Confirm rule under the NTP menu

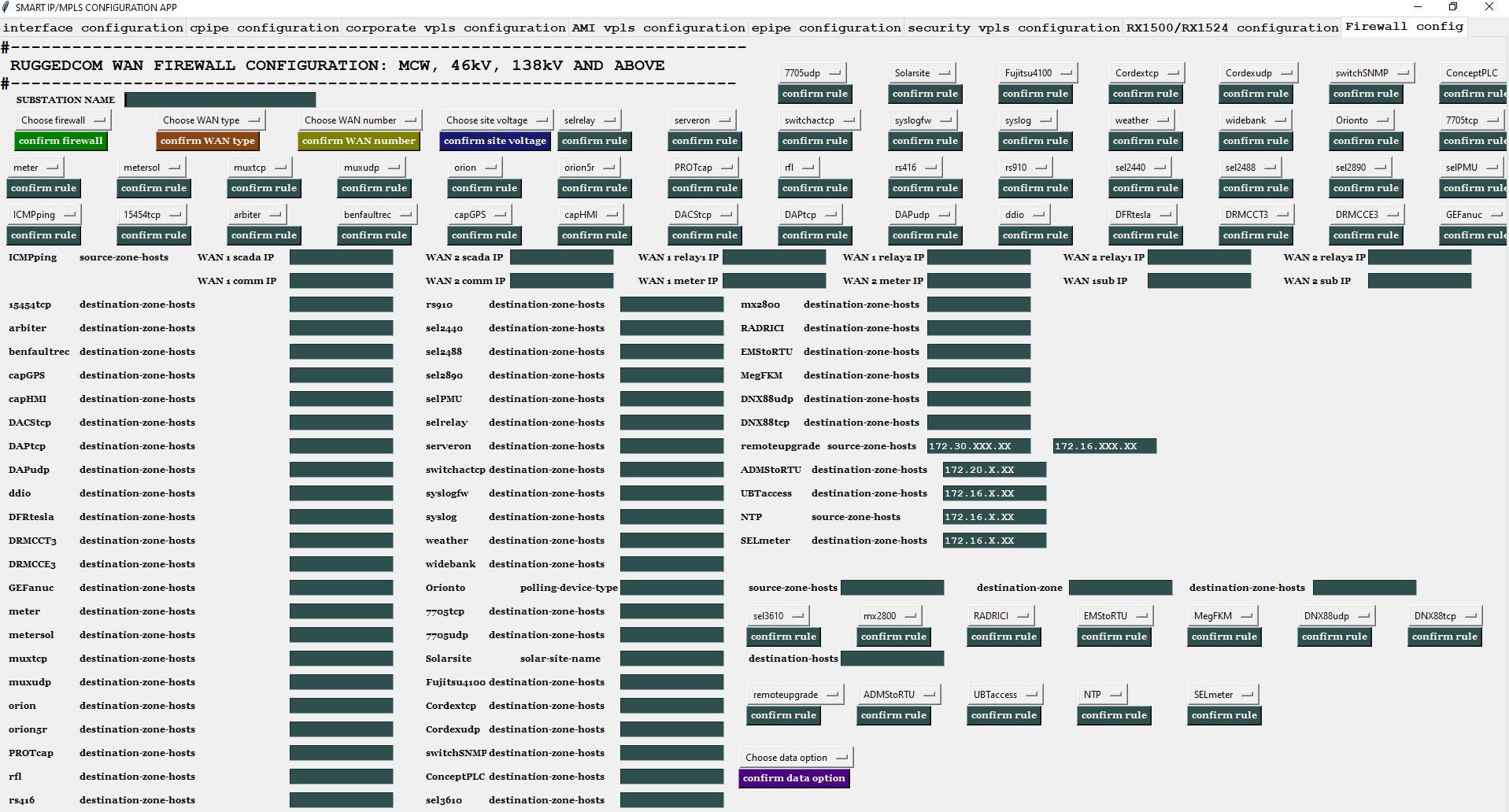(x=1115, y=715)
